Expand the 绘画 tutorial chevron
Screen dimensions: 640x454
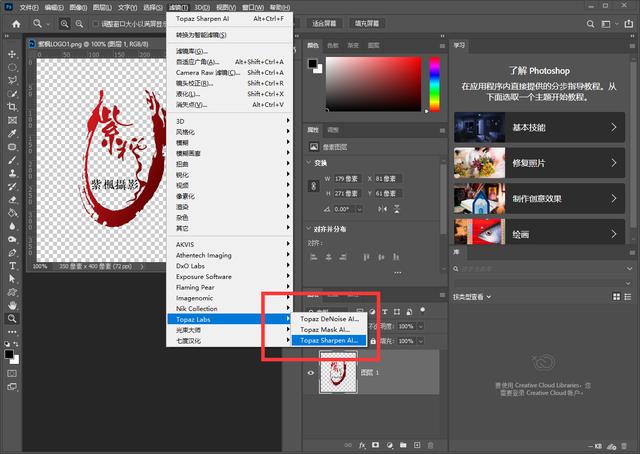click(613, 234)
